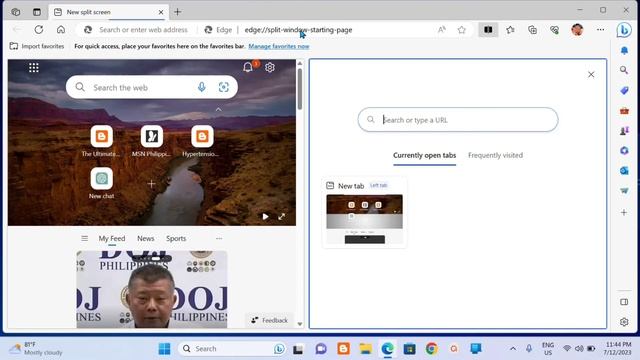Start voice search microphone icon
This screenshot has height=360, width=640.
click(202, 87)
